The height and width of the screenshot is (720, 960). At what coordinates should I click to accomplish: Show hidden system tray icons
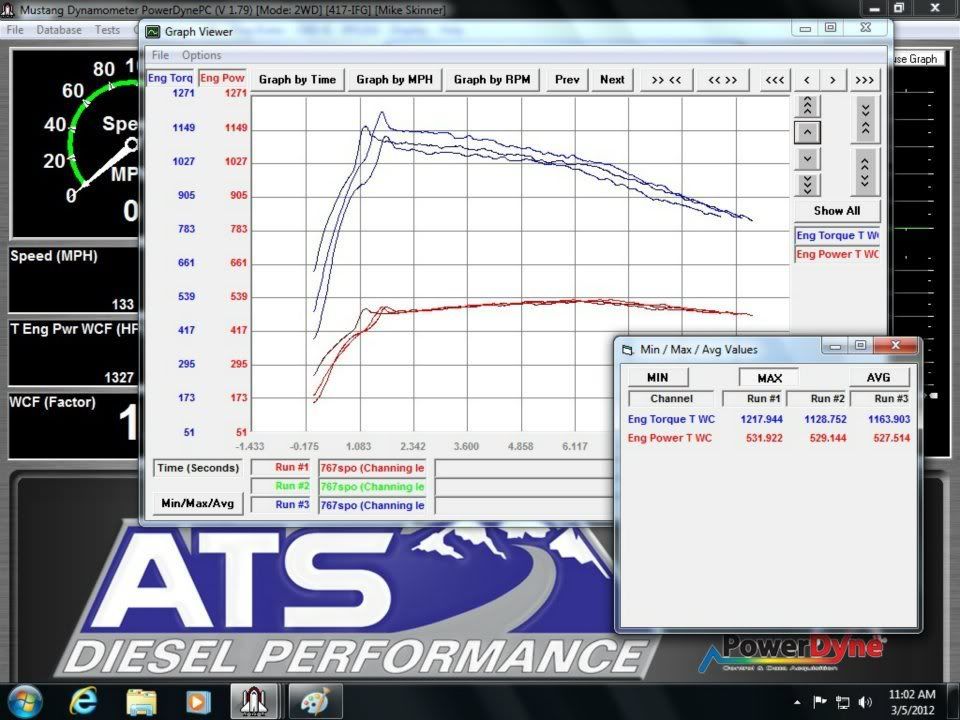(x=797, y=702)
